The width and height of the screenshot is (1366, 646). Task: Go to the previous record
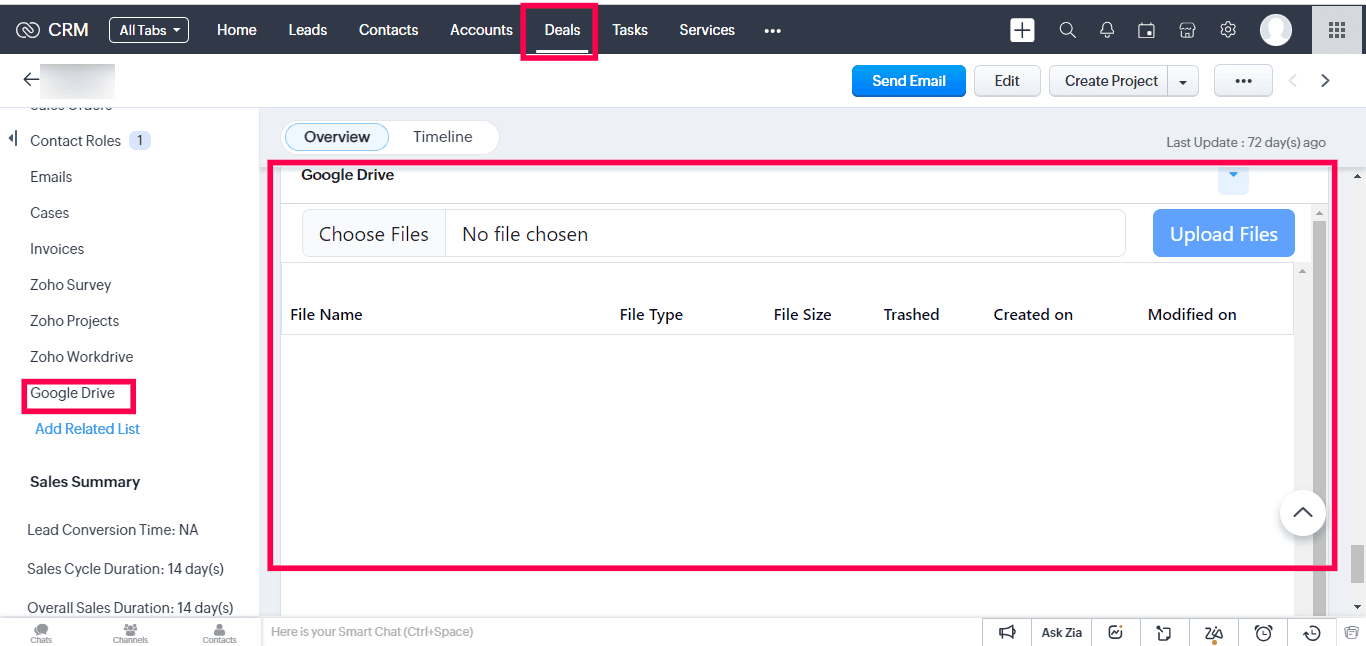(x=1293, y=81)
